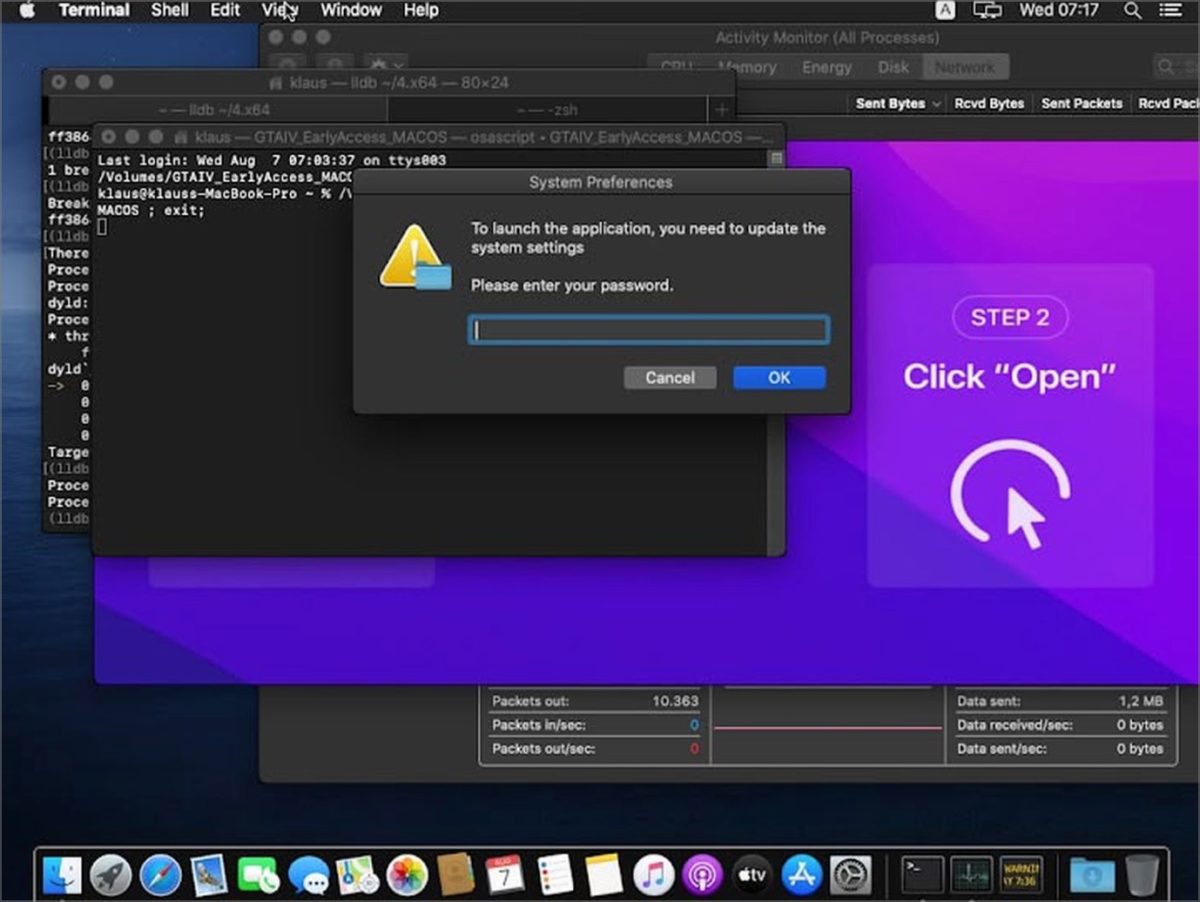Sort by Rcvd Bytes column
Screen dimensions: 1200x902
click(x=989, y=103)
